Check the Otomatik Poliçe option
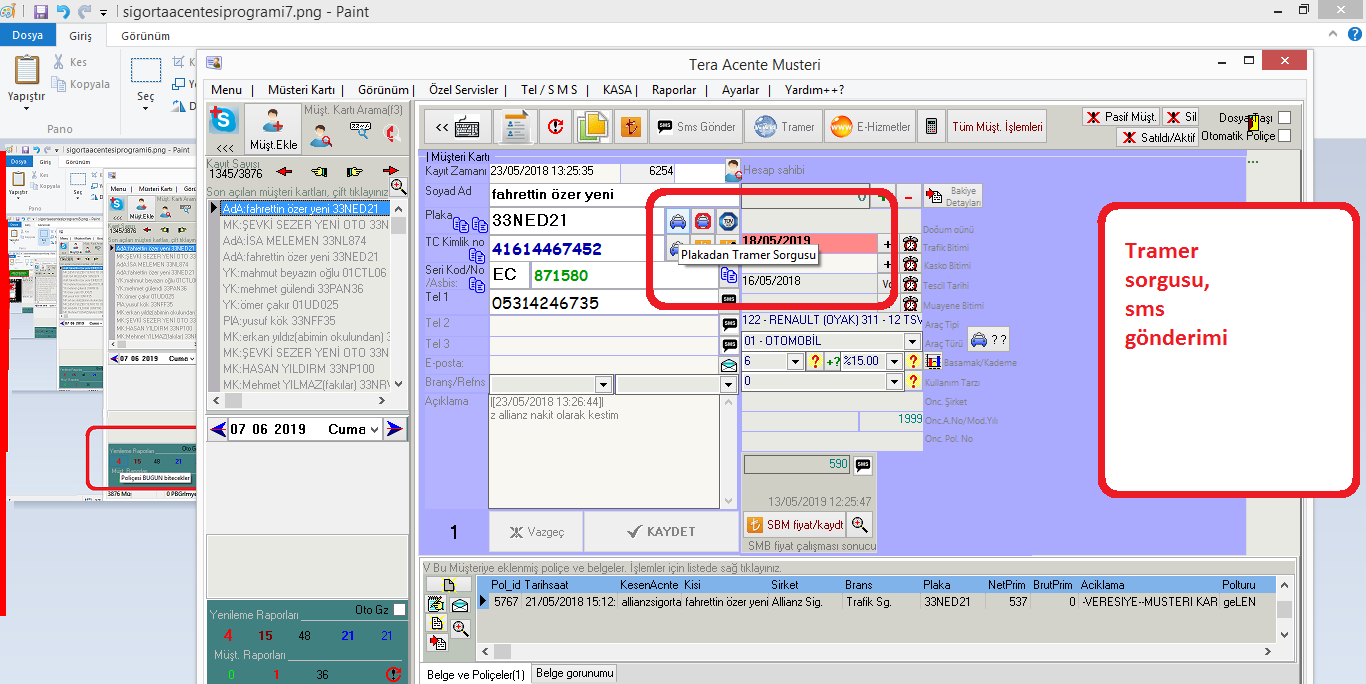The height and width of the screenshot is (684, 1366). [1284, 137]
